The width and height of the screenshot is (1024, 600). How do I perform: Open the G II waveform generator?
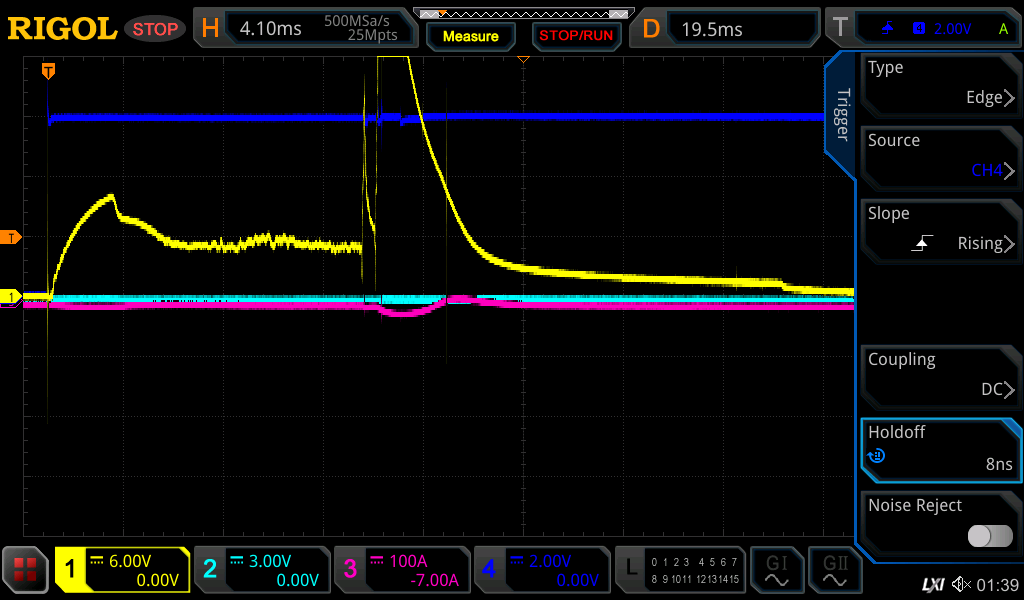coord(834,571)
